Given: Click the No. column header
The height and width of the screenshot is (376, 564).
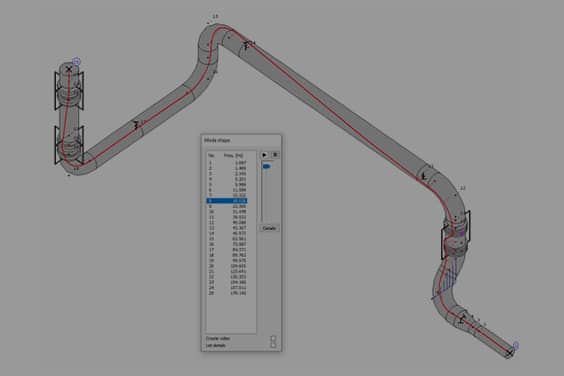Looking at the screenshot, I should 211,155.
